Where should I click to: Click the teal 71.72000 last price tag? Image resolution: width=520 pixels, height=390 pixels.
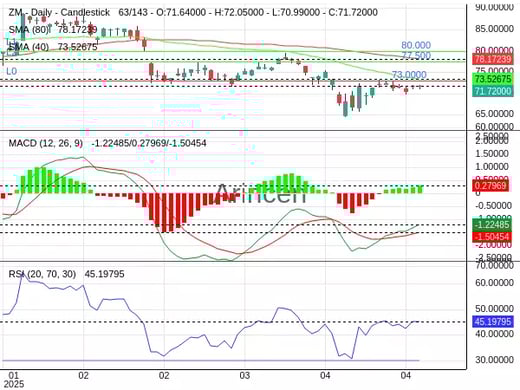(493, 91)
